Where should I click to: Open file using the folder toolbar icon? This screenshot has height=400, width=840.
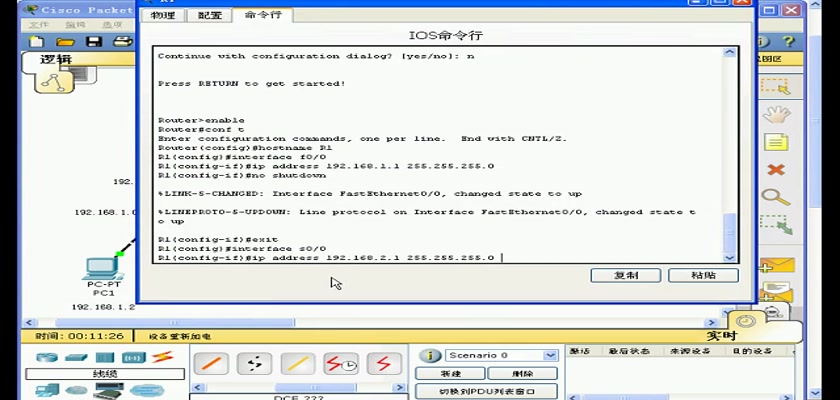(66, 42)
